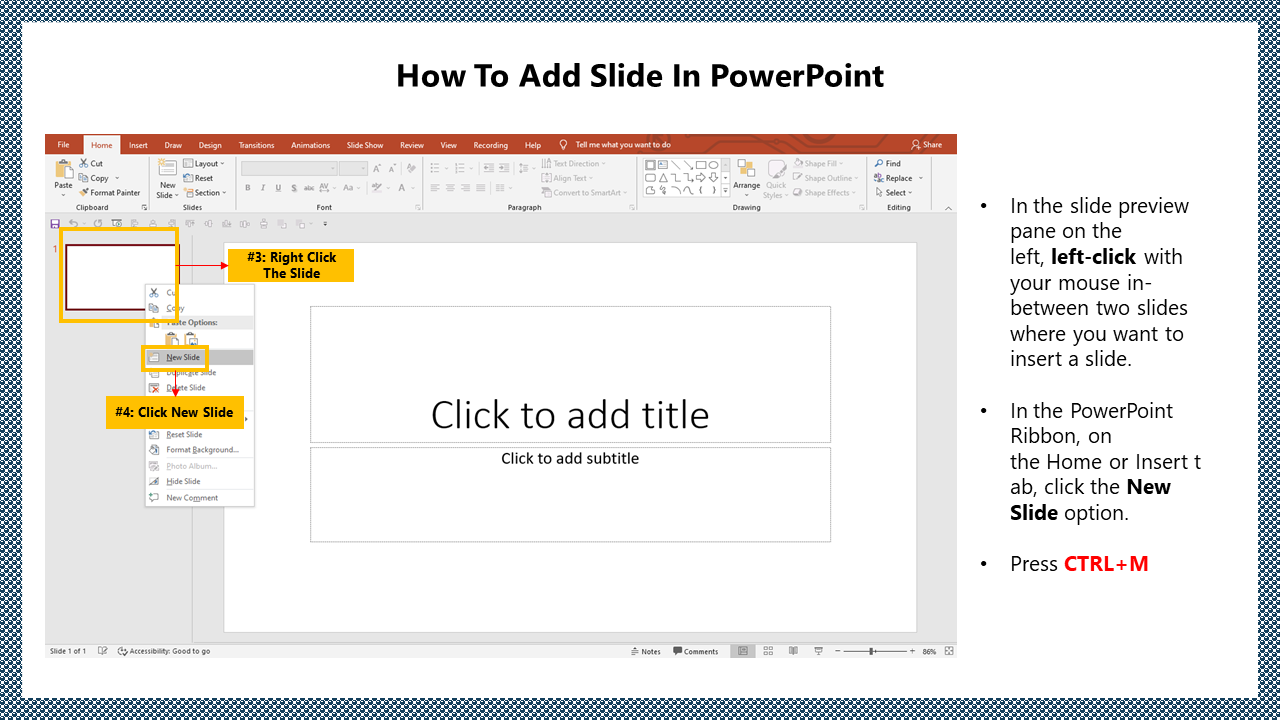1280x720 pixels.
Task: Select the Oval shape in shapes gallery
Action: click(713, 165)
